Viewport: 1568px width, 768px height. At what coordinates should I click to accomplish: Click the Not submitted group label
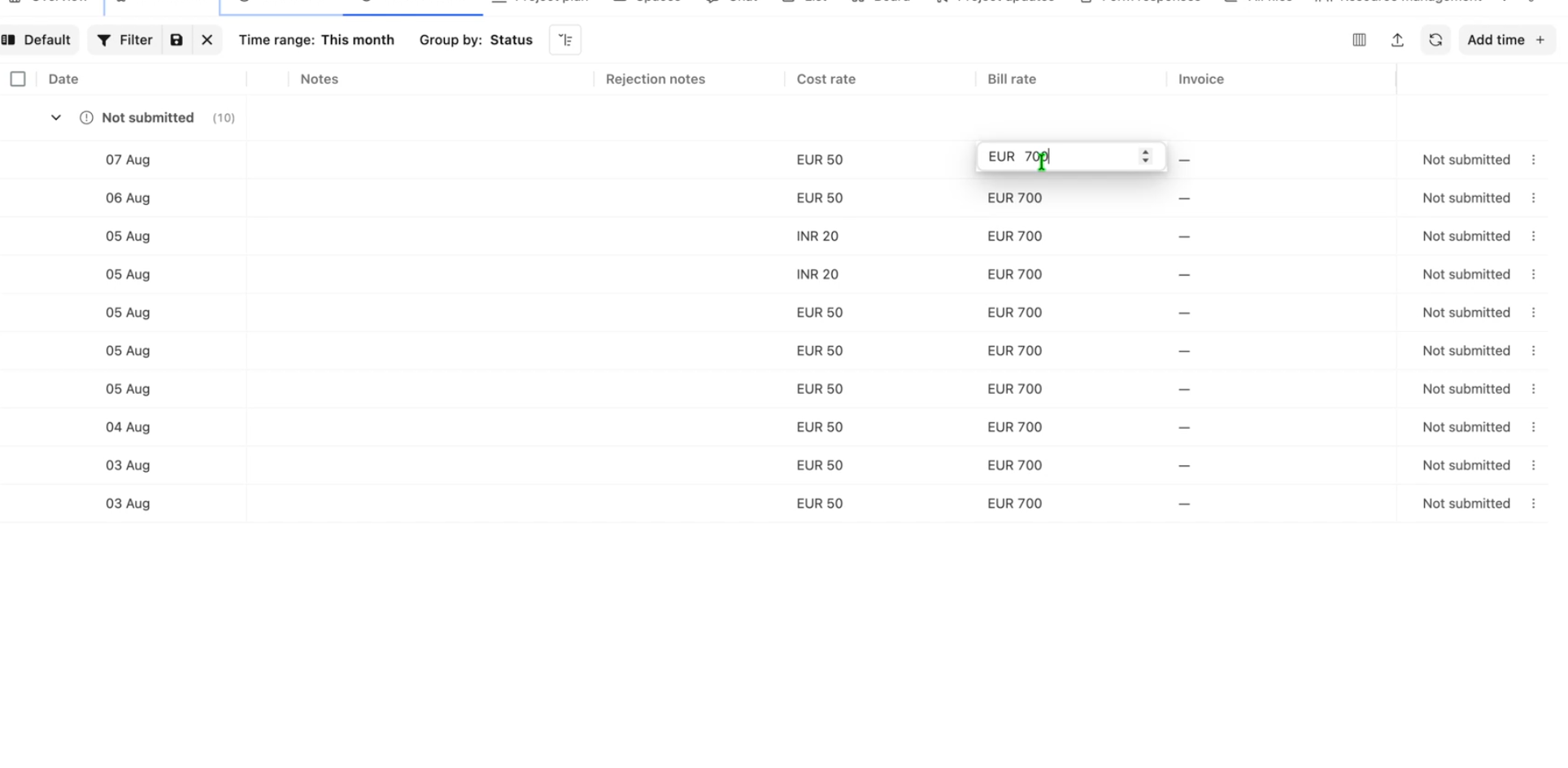tap(148, 118)
